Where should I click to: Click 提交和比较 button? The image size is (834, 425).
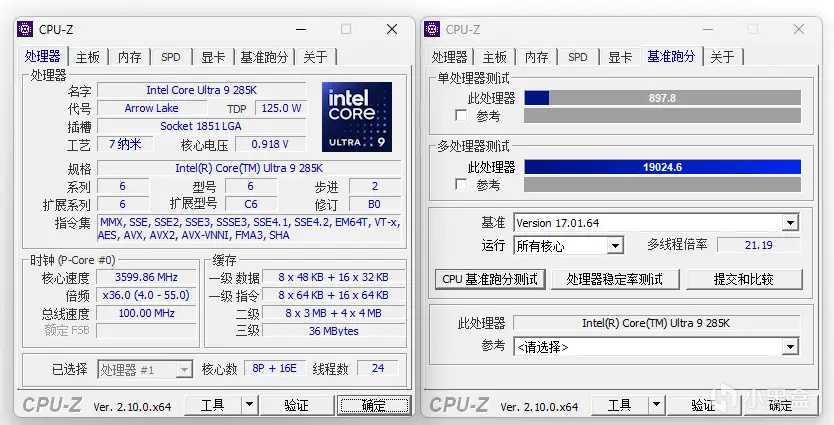tap(744, 279)
